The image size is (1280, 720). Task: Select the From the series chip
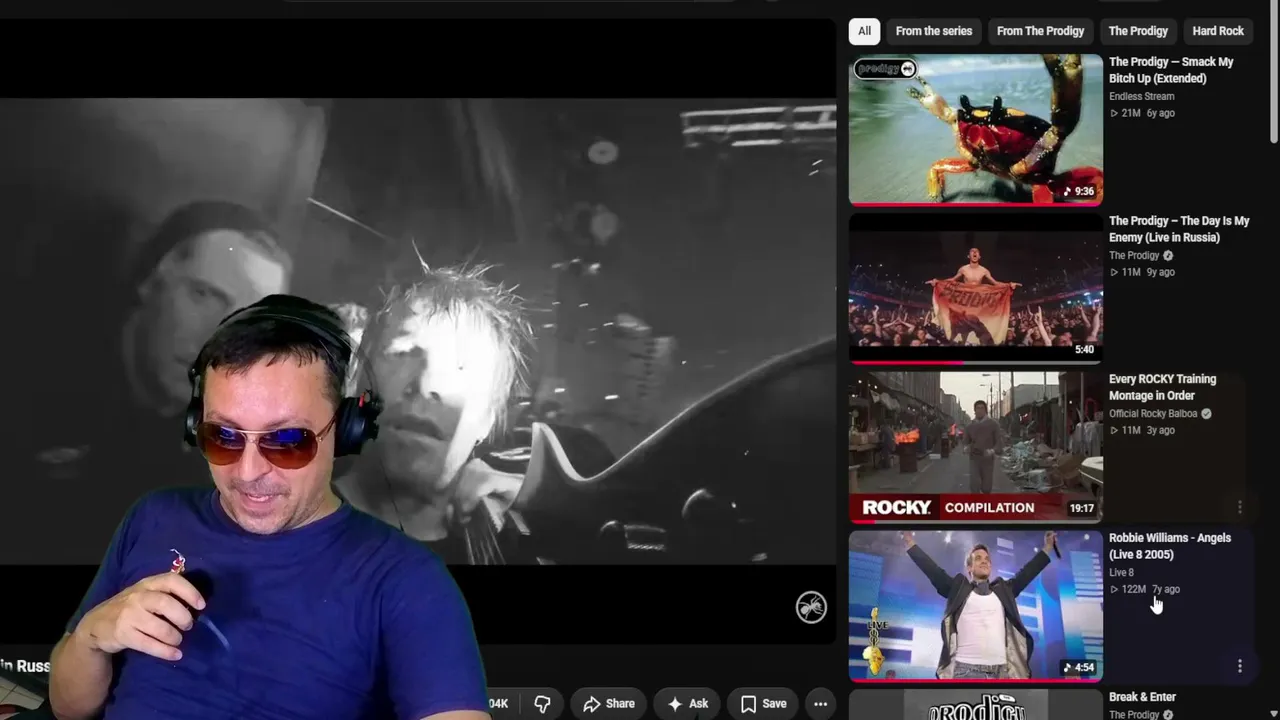tap(934, 31)
